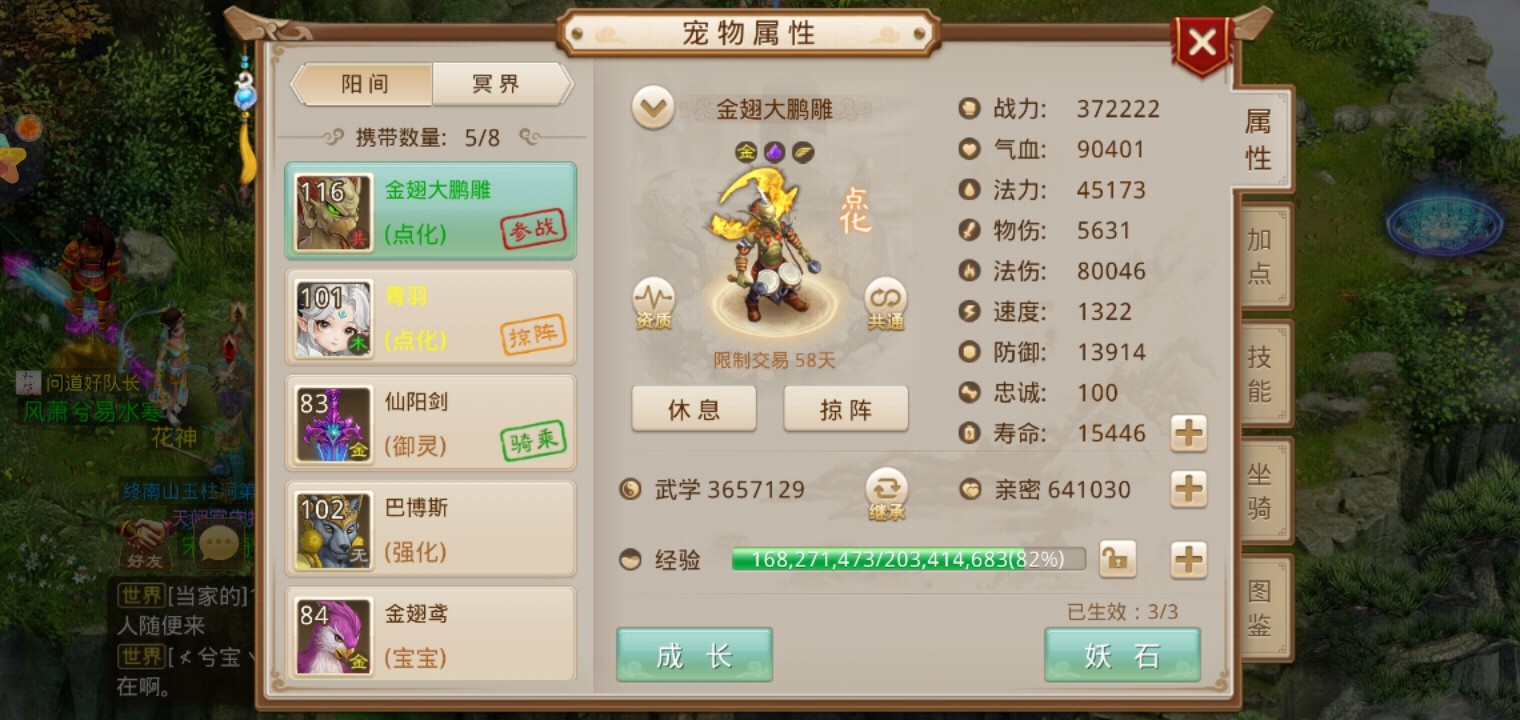Click the gold element icon above the pet
1520x720 pixels.
(x=746, y=152)
